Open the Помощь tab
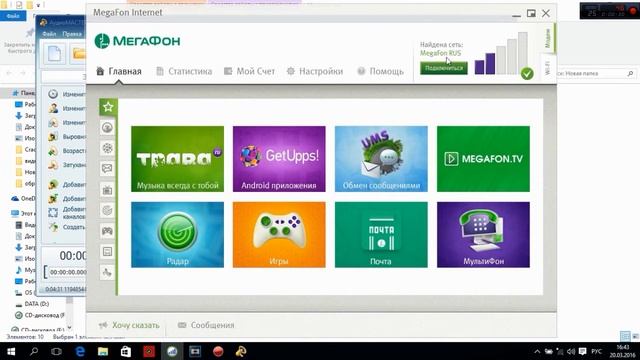The width and height of the screenshot is (640, 360). [380, 71]
